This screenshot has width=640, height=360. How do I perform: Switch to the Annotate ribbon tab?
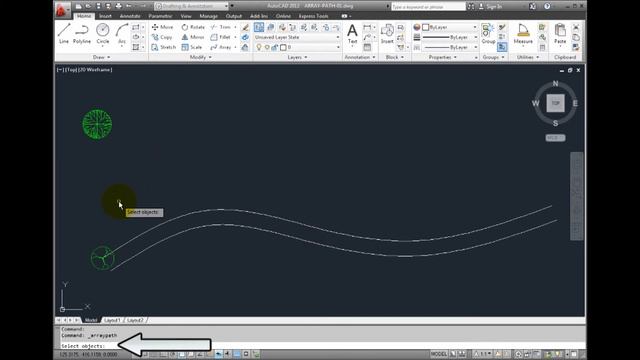130,16
